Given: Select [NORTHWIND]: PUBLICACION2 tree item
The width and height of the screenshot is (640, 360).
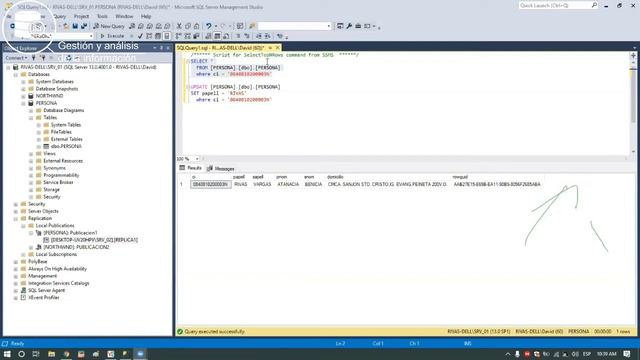Looking at the screenshot, I should [x=76, y=247].
